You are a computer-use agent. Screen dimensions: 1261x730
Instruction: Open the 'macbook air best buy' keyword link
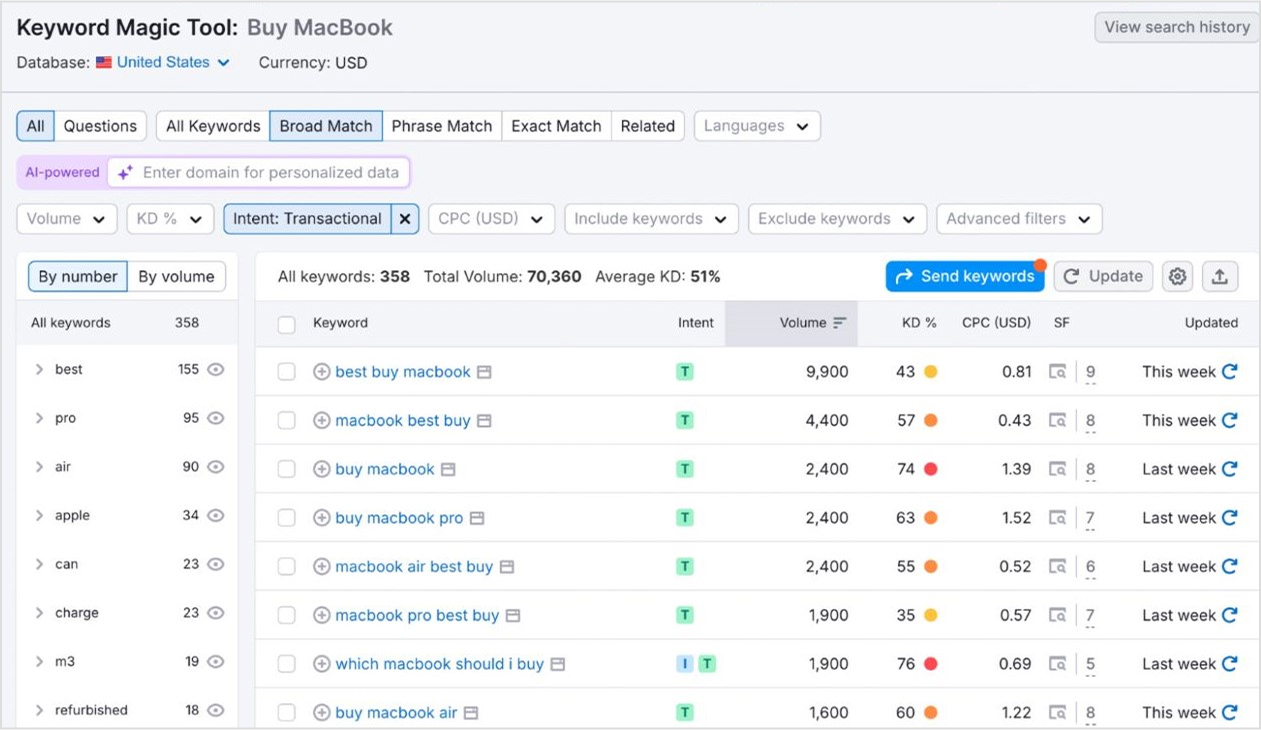[x=414, y=567]
